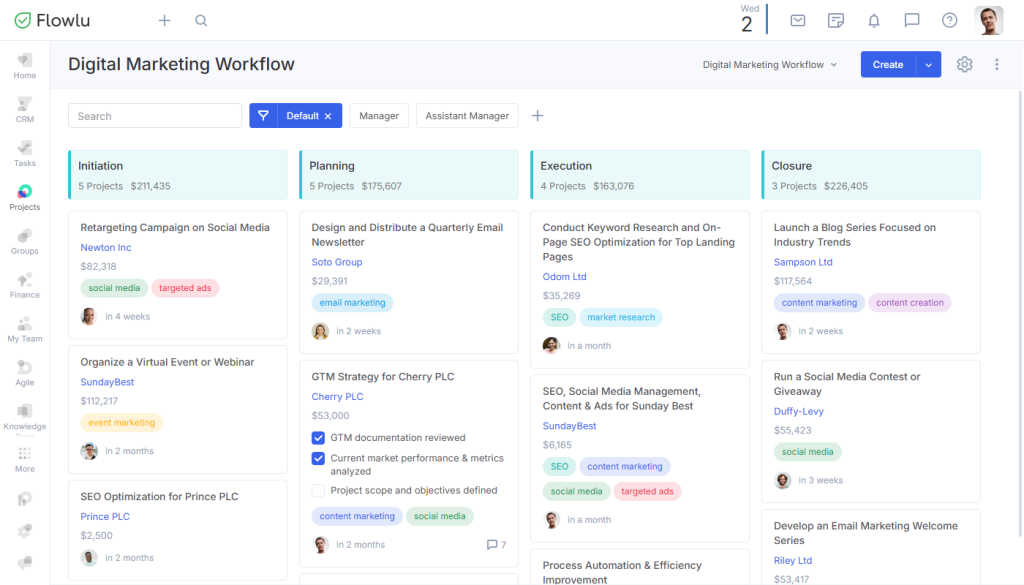
Task: Select the Default filter
Action: tap(302, 116)
